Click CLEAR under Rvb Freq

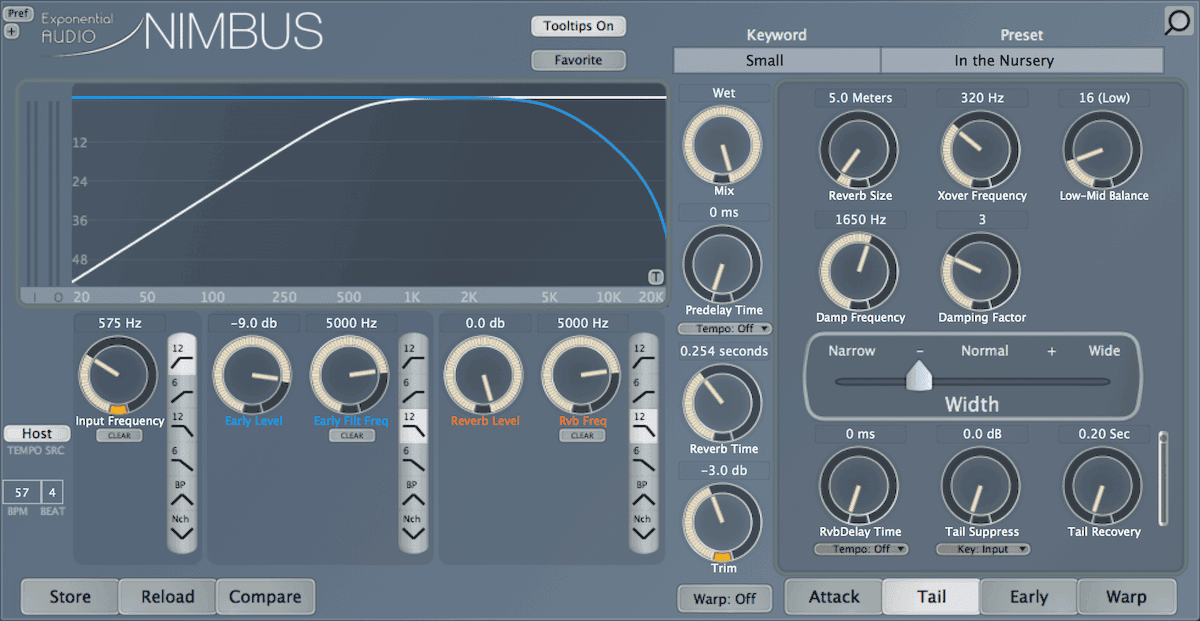click(582, 436)
